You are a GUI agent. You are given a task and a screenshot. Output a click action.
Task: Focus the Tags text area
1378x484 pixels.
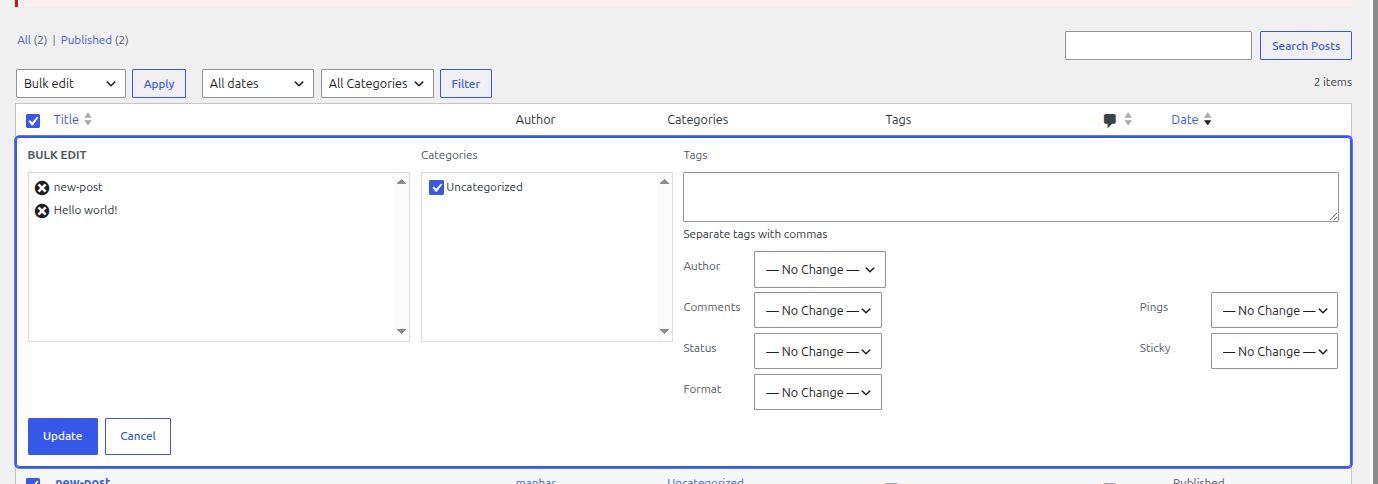click(1010, 197)
